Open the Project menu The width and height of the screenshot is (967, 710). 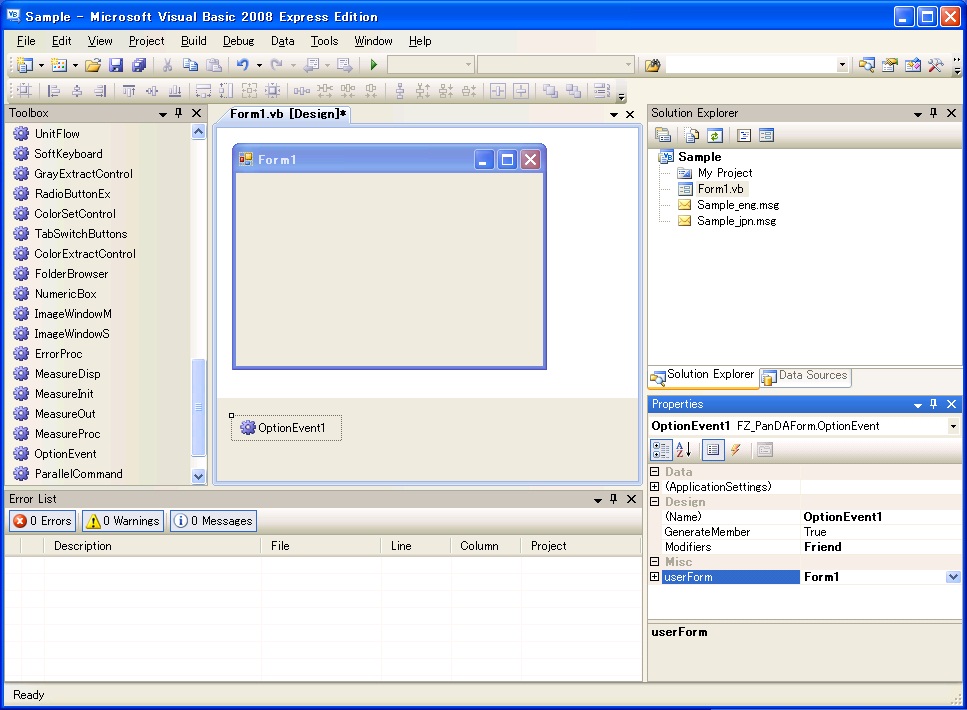tap(146, 41)
